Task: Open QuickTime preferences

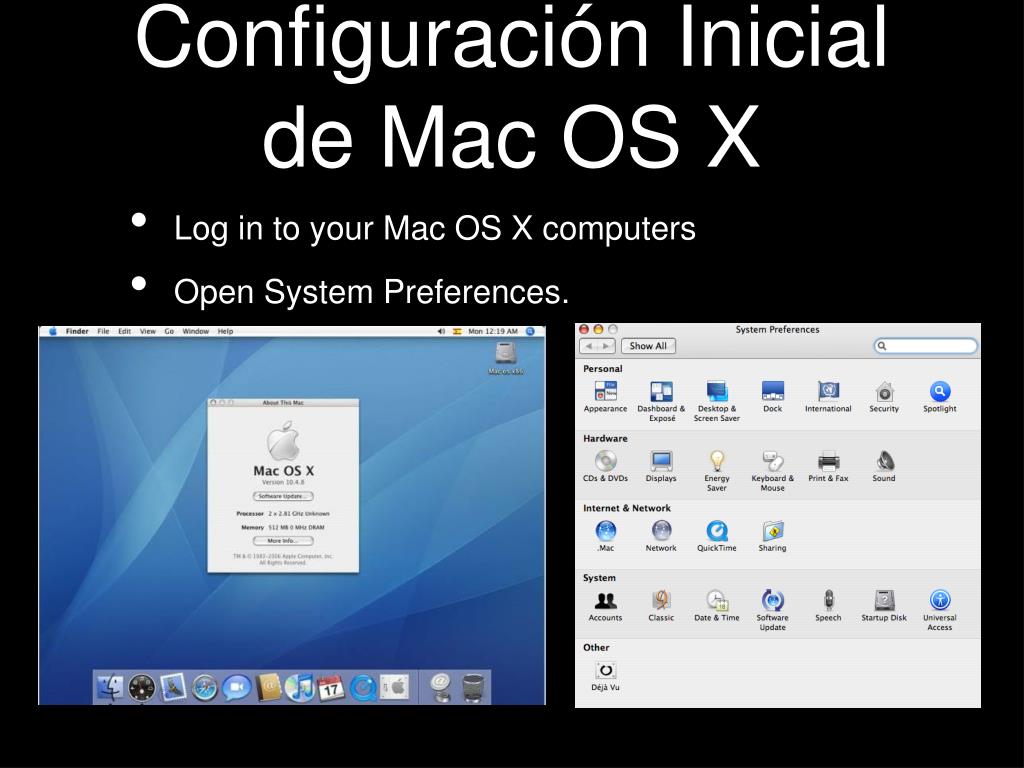Action: (716, 536)
